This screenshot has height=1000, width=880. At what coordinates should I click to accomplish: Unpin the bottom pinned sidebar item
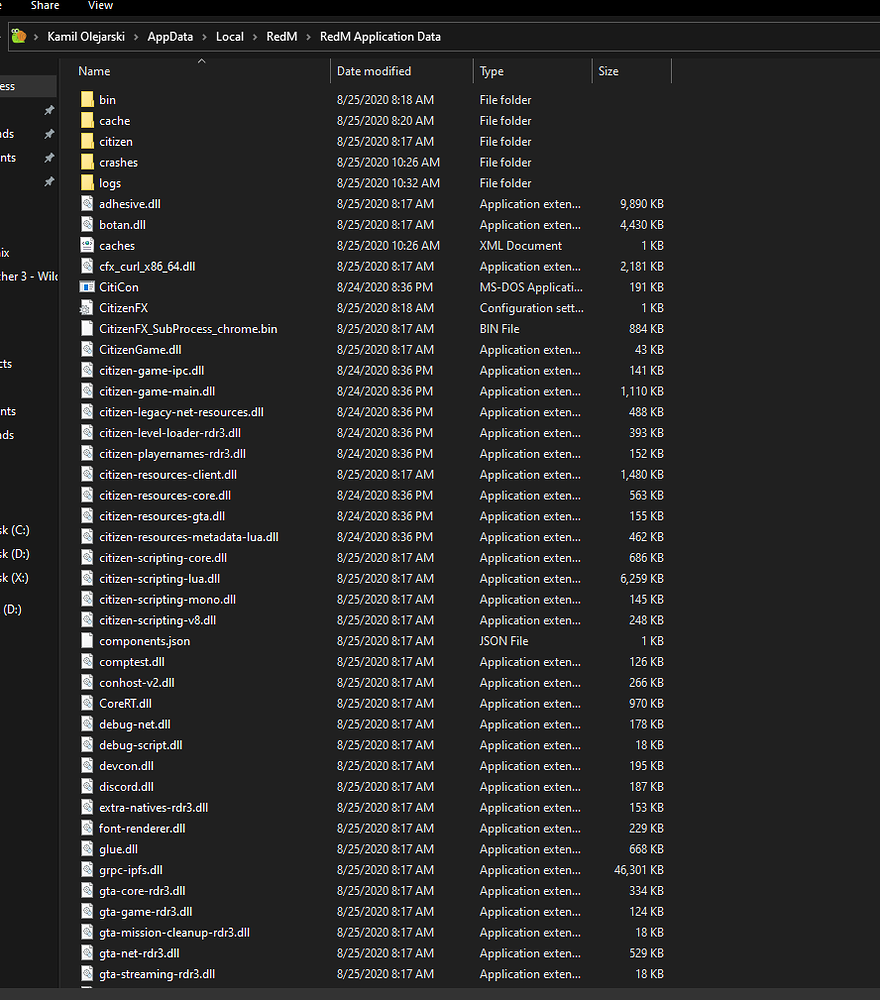[x=48, y=180]
